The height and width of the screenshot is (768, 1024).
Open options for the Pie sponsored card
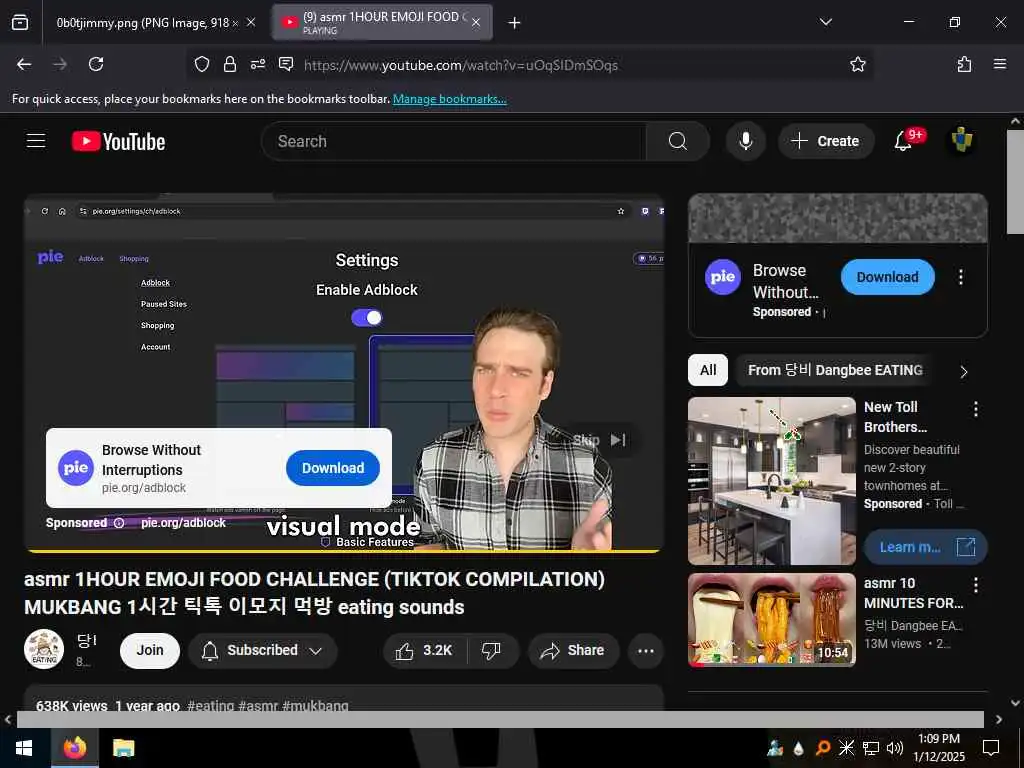point(961,277)
